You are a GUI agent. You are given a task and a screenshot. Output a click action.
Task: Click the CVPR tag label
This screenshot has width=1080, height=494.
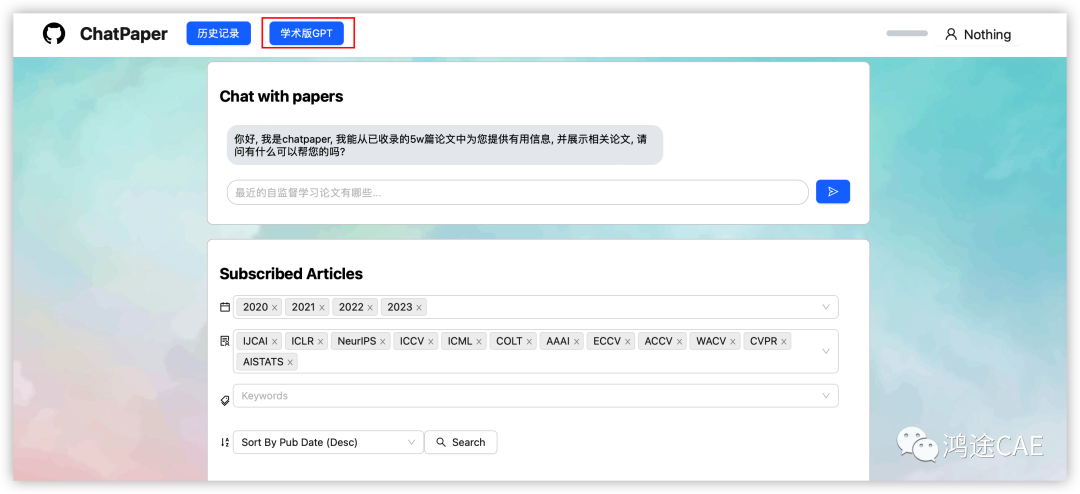click(x=763, y=341)
